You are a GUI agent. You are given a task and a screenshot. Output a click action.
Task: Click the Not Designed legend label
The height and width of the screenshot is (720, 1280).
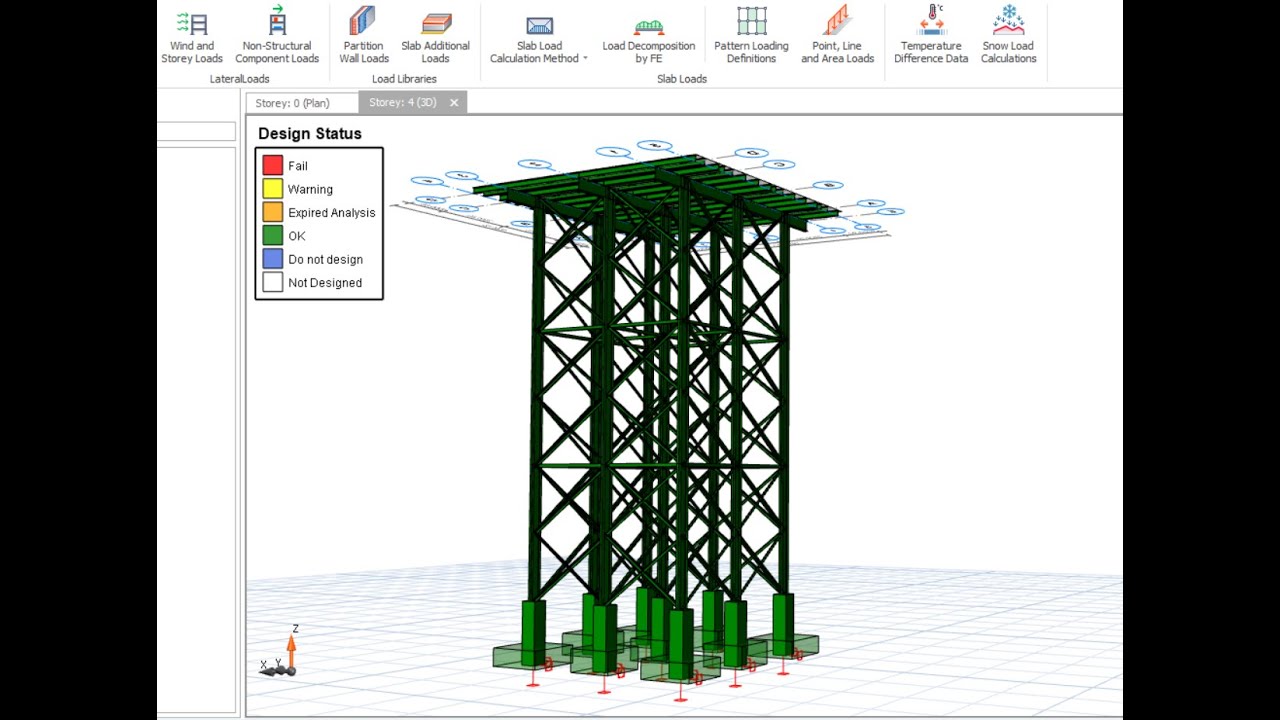click(x=325, y=283)
